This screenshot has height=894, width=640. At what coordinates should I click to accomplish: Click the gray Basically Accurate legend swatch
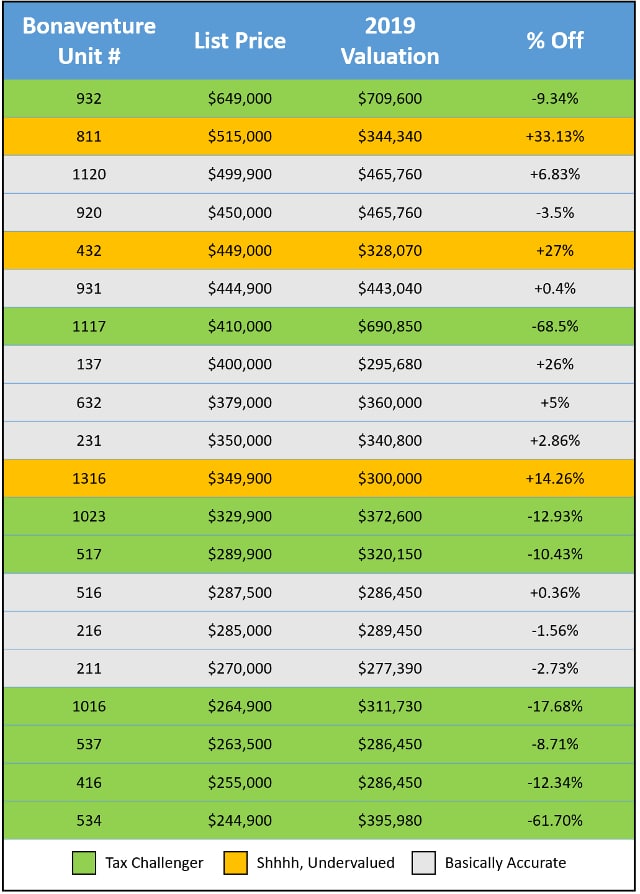pyautogui.click(x=424, y=862)
